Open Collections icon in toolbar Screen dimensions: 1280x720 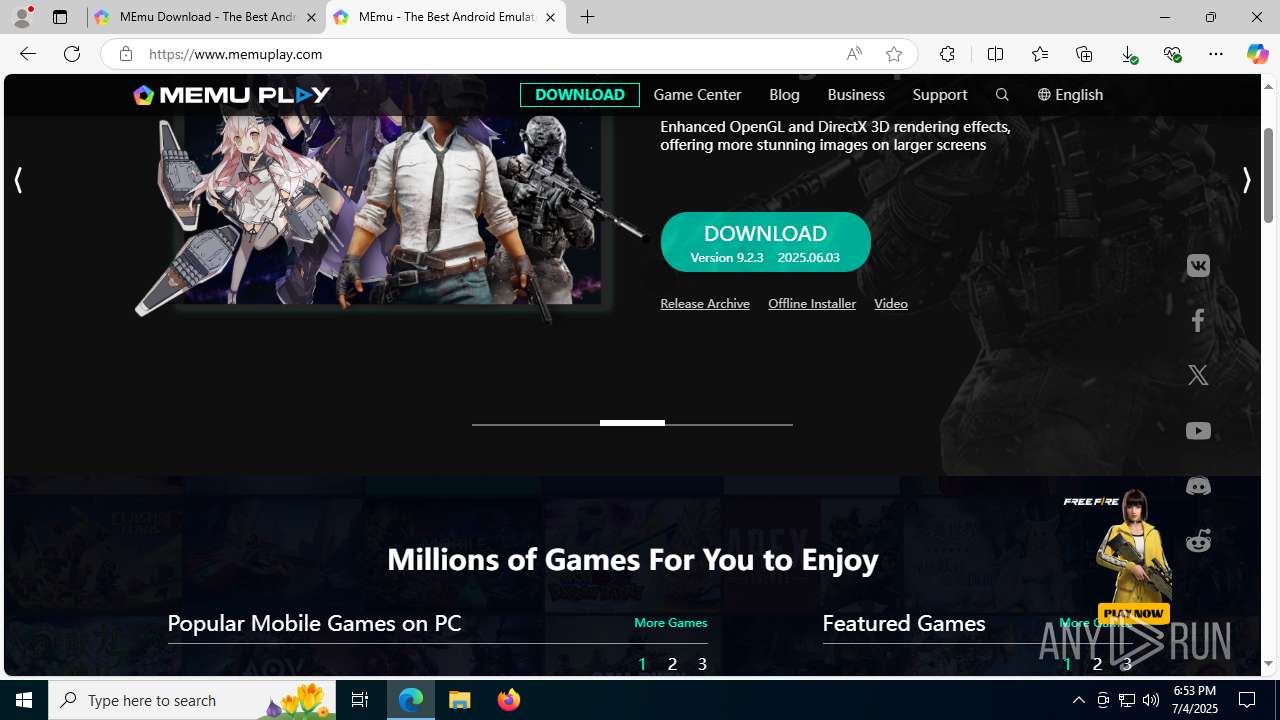tap(1084, 54)
